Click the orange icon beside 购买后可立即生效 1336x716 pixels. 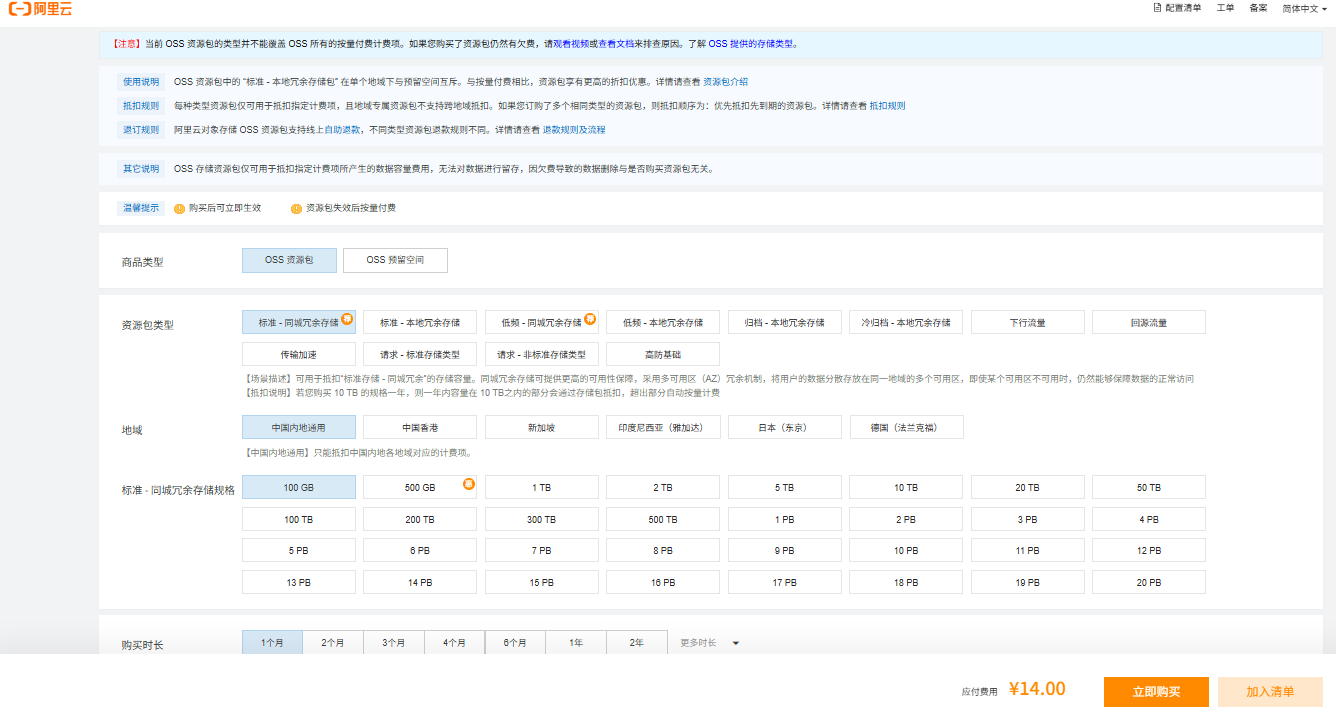click(180, 209)
